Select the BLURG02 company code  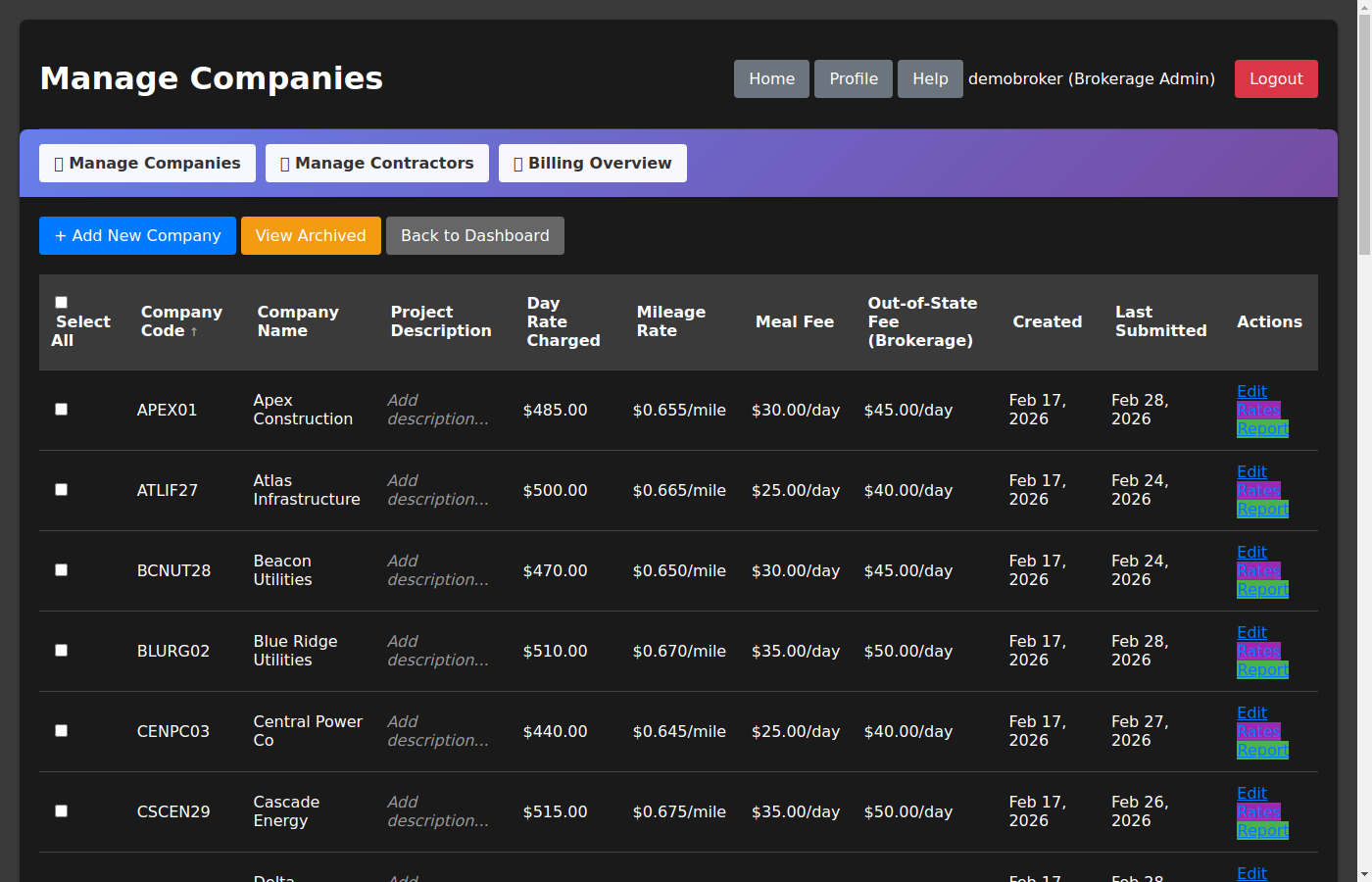tap(173, 651)
